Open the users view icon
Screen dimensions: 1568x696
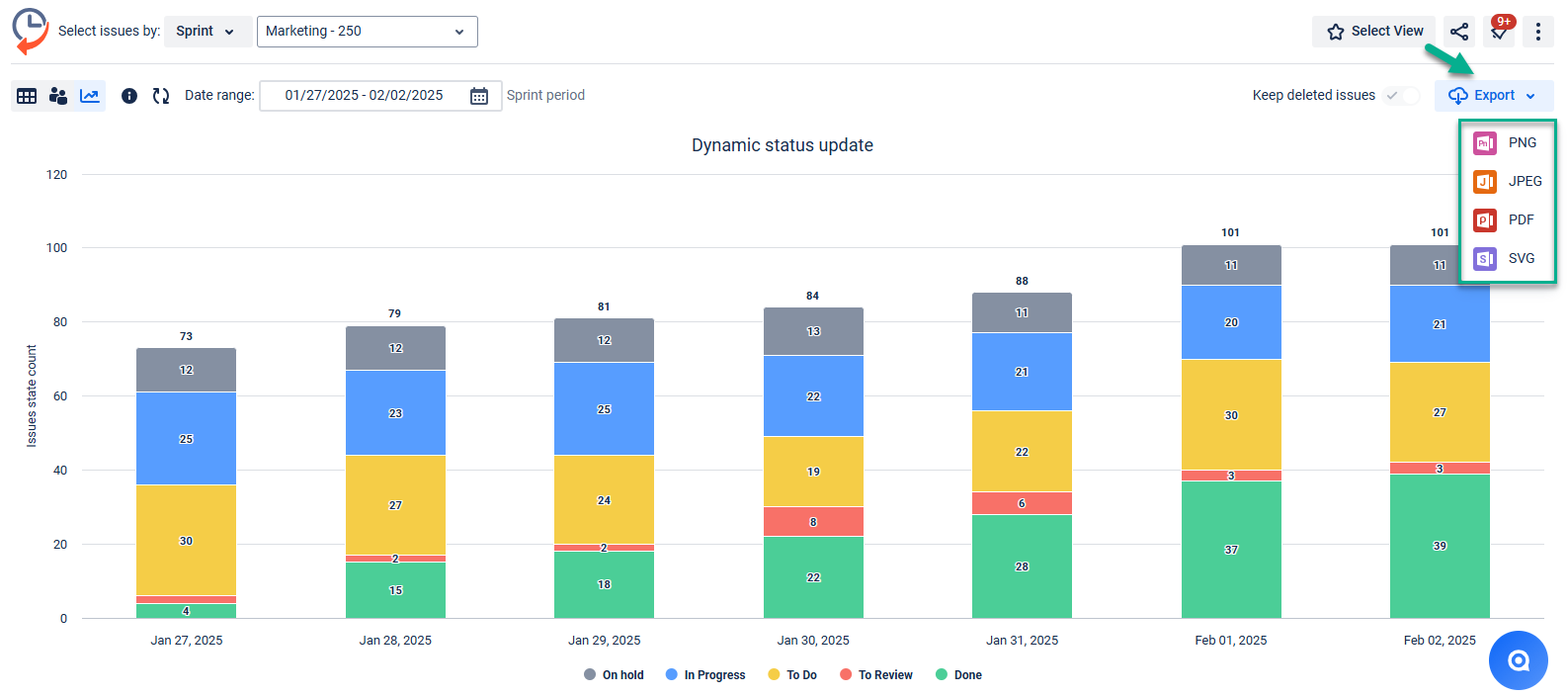click(x=58, y=96)
